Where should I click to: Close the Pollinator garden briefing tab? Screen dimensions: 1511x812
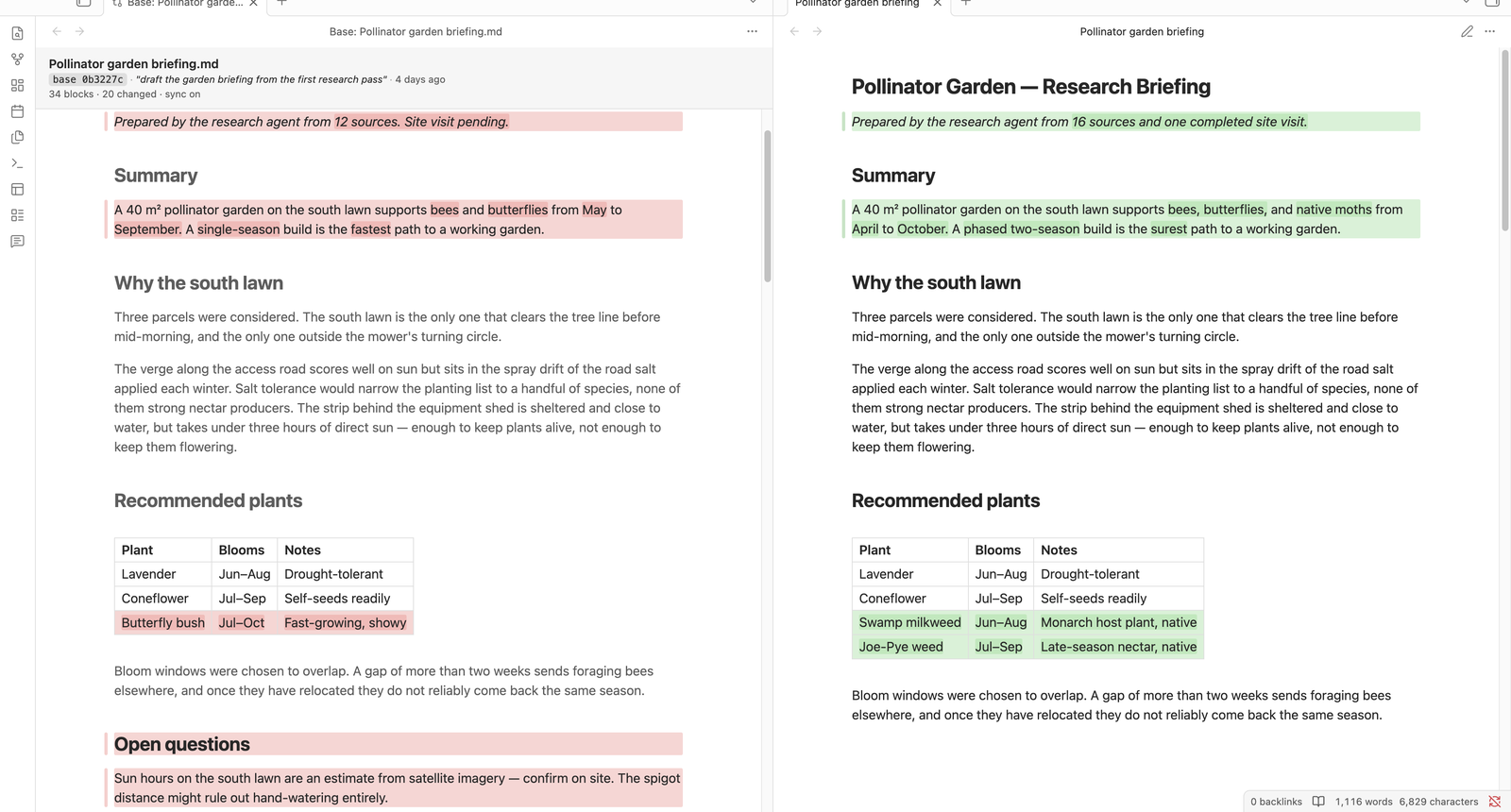coord(937,3)
